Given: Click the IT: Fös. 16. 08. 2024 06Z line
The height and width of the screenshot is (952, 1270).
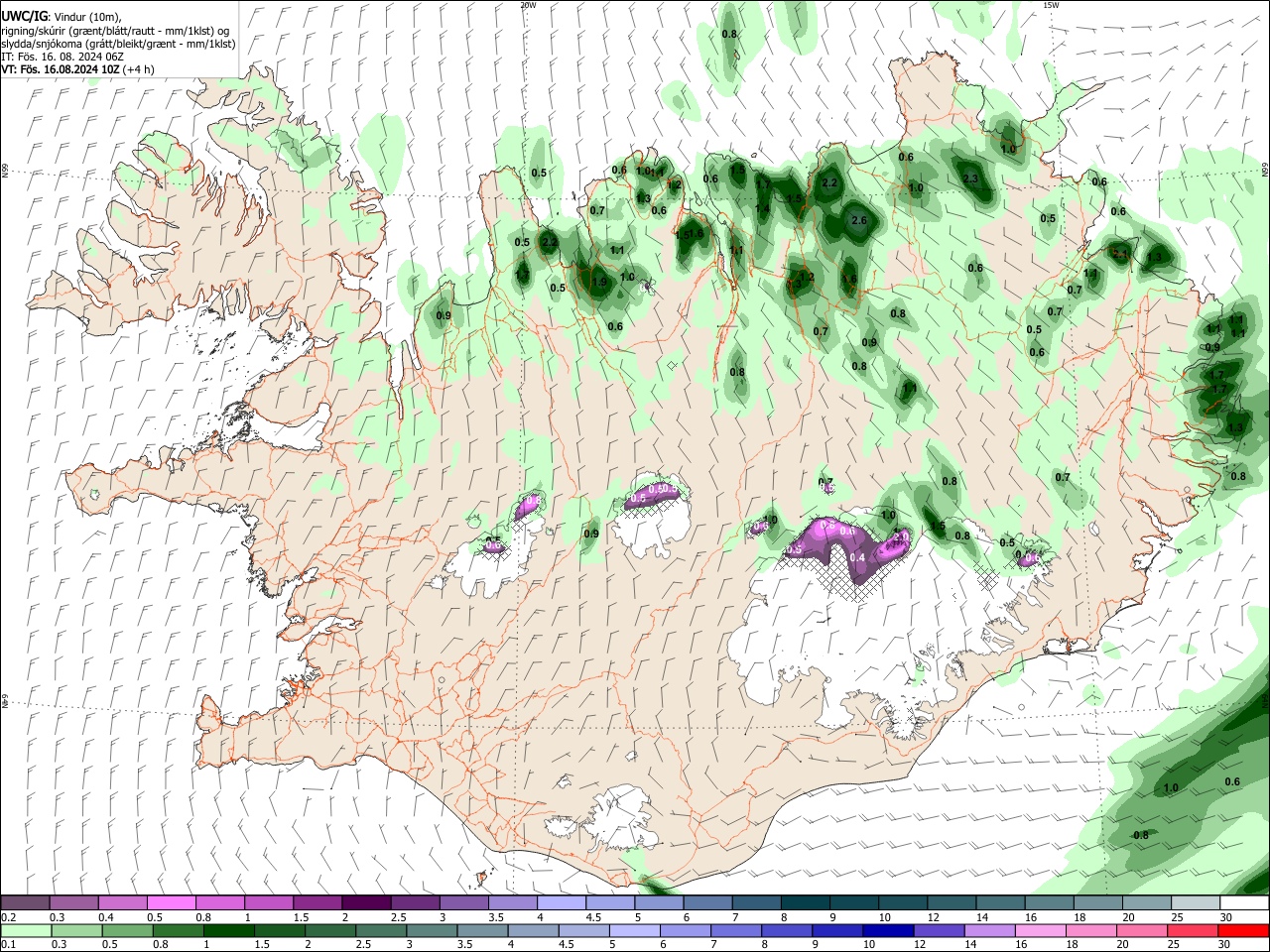Looking at the screenshot, I should tap(63, 57).
